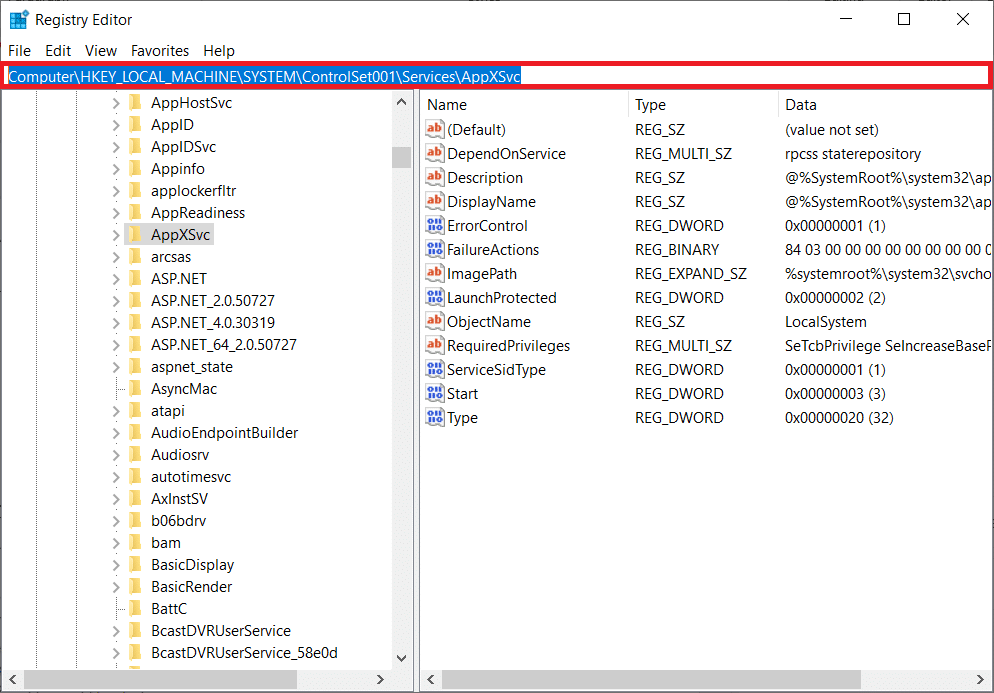Expand the AppXSvc key
The width and height of the screenshot is (994, 693).
tap(115, 235)
